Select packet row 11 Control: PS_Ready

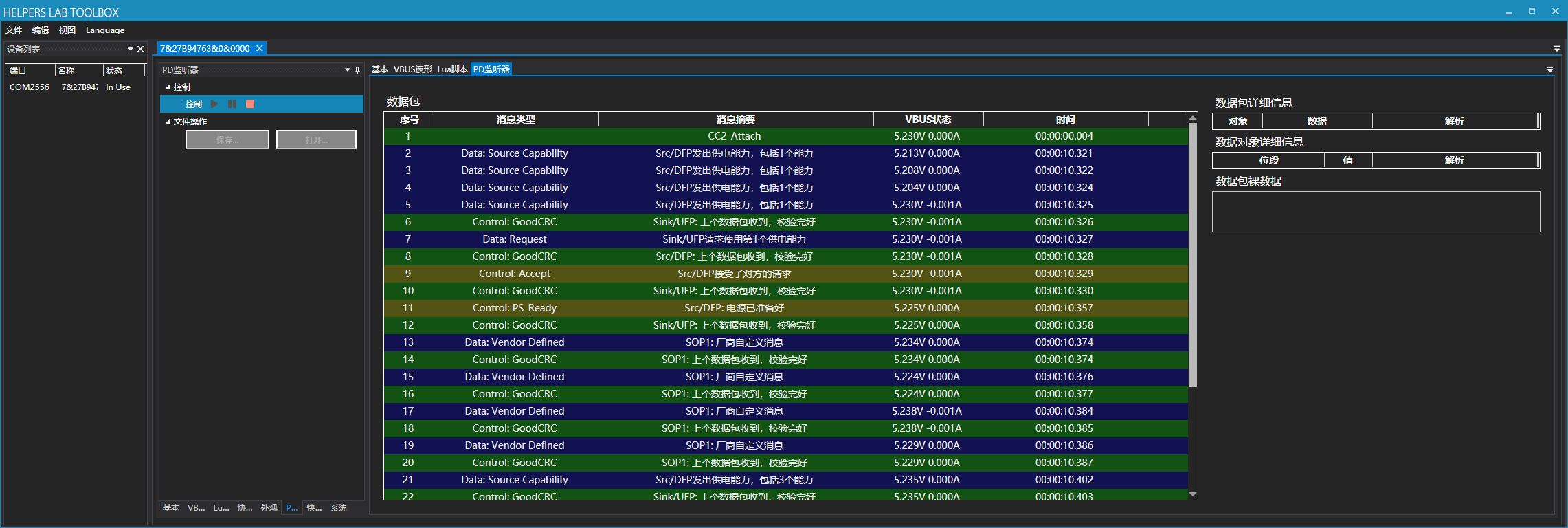point(786,308)
